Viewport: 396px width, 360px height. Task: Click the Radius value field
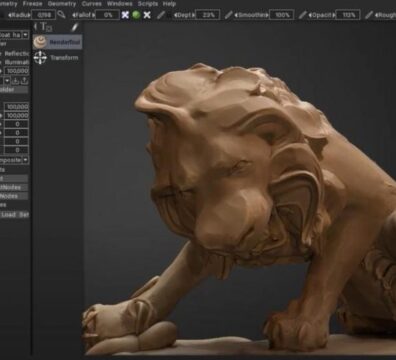tap(43, 15)
